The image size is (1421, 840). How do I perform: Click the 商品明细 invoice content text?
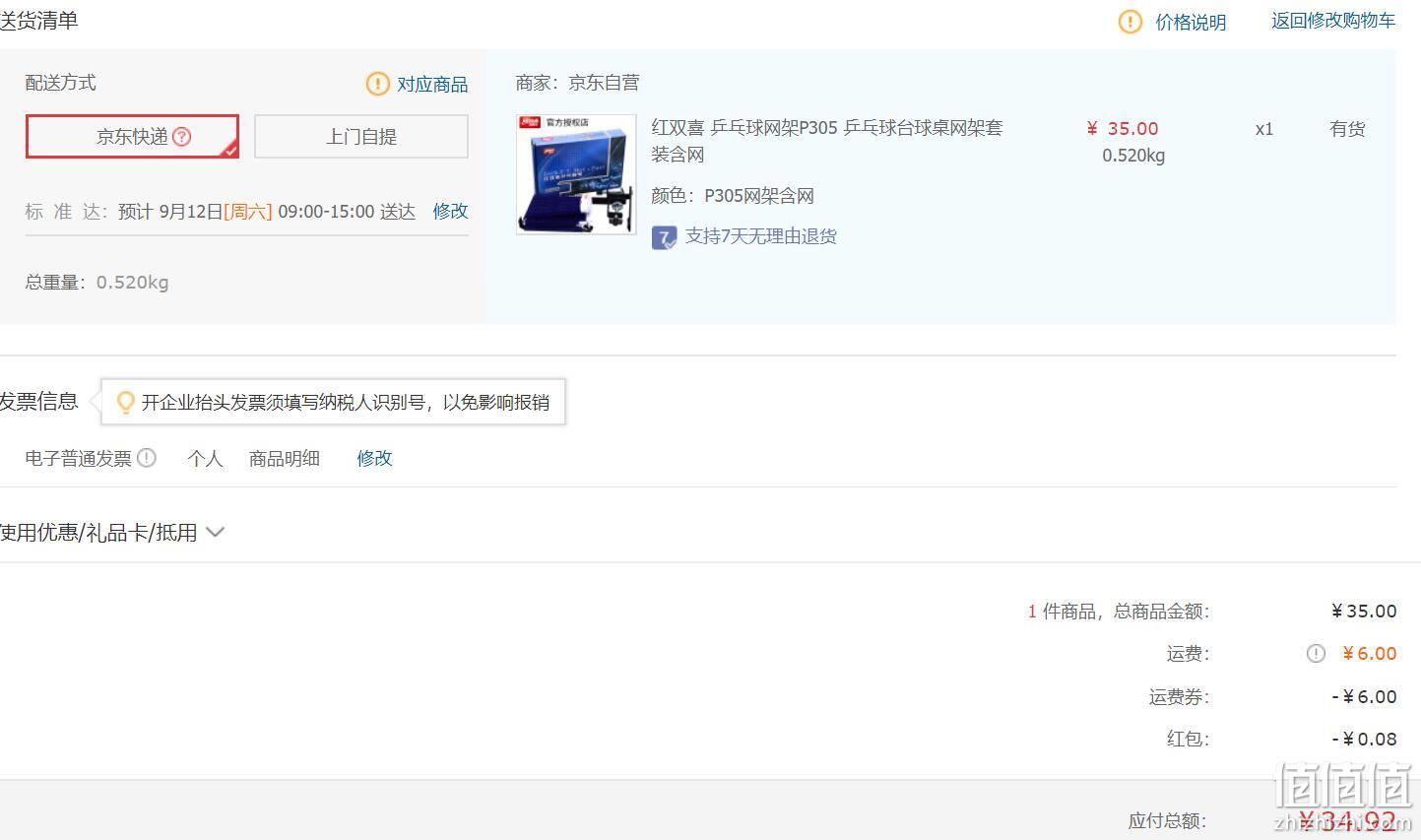(285, 458)
